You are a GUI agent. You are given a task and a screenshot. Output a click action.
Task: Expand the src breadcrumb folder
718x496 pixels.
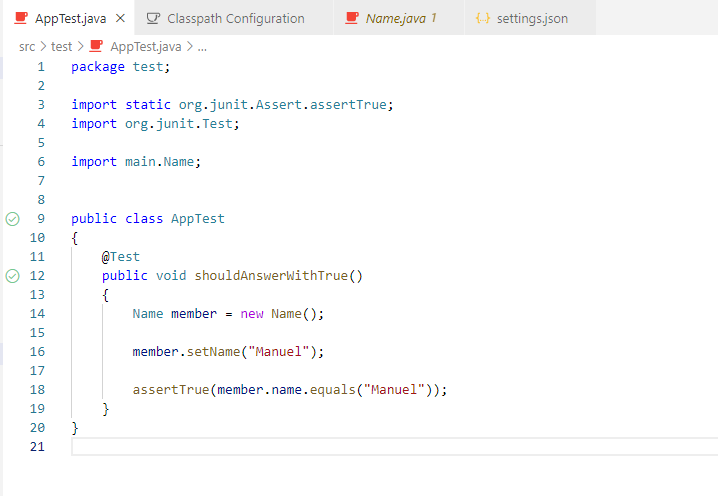(x=27, y=46)
